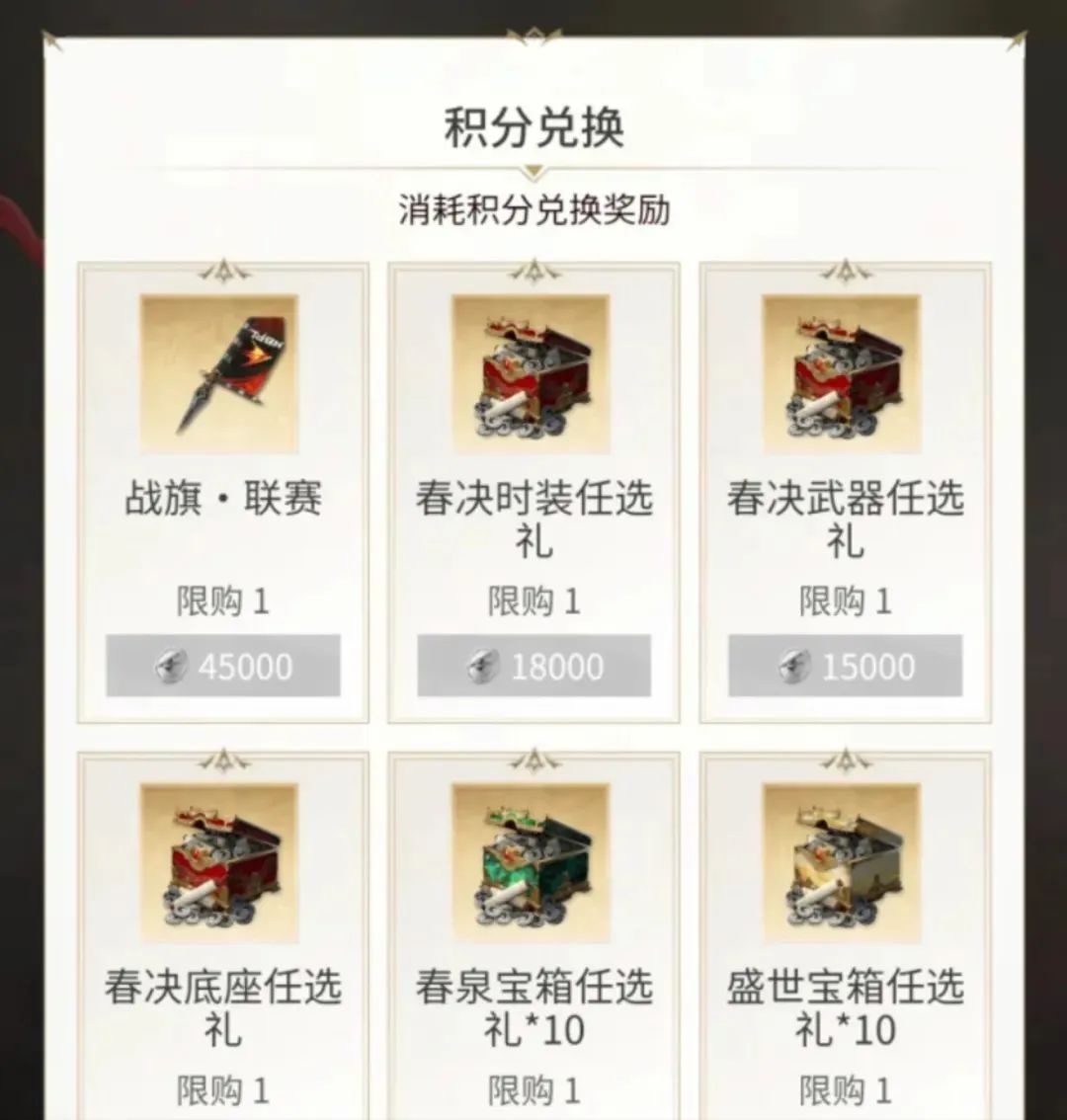Click the 春决武器任选礼 item title
Screen dimensions: 1067x1120
[x=846, y=520]
